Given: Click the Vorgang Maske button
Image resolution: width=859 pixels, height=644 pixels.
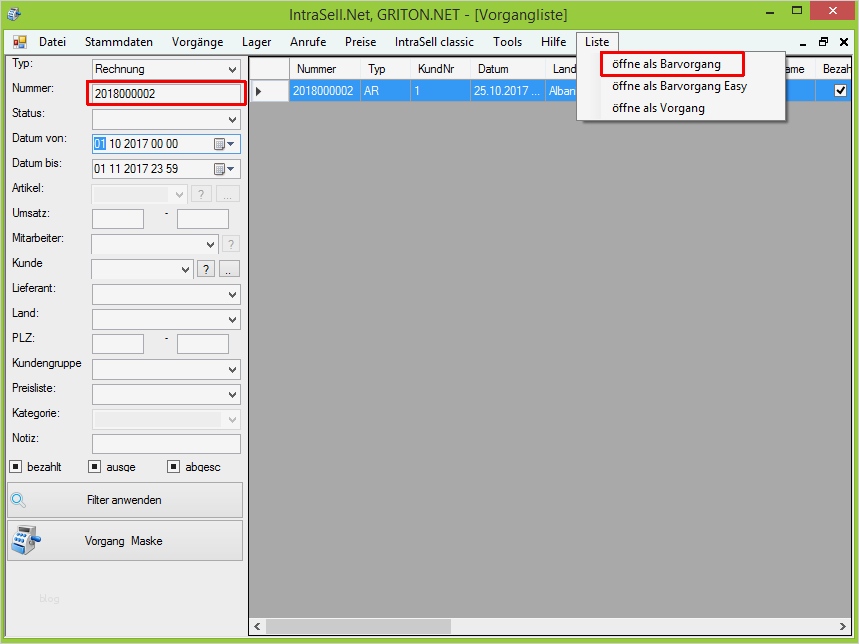Looking at the screenshot, I should (x=125, y=540).
